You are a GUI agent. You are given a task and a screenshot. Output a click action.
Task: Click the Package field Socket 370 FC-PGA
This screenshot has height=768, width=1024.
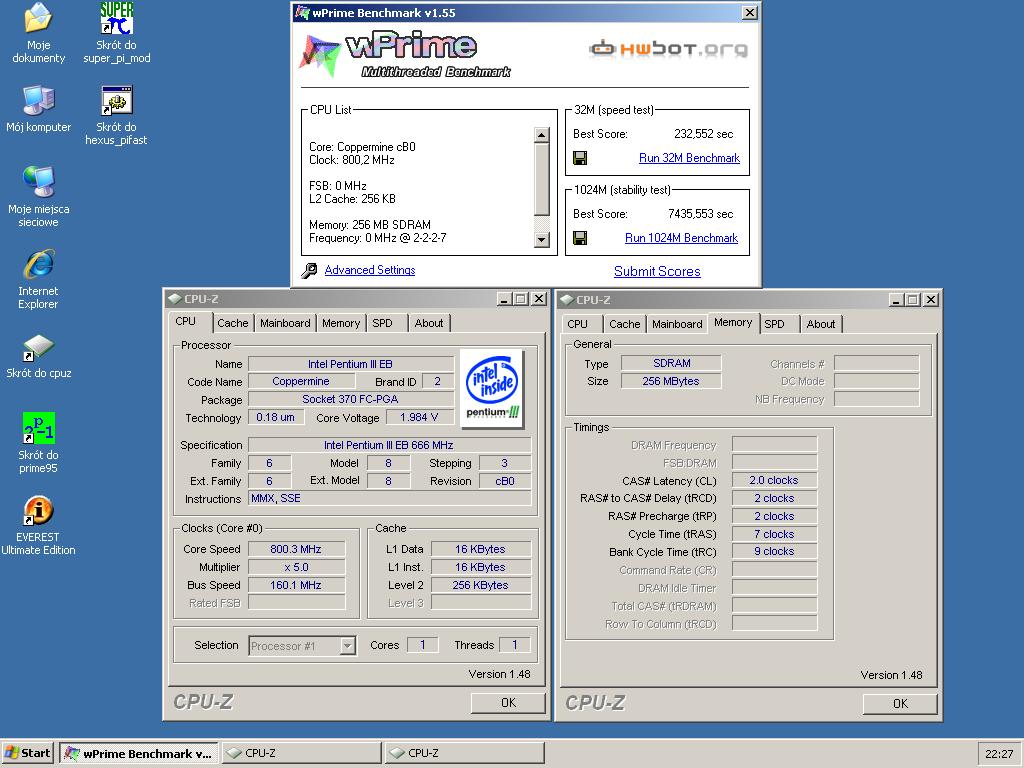[351, 399]
